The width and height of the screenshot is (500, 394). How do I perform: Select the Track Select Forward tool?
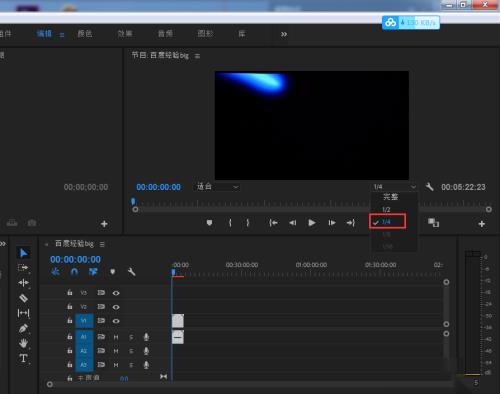pos(23,268)
